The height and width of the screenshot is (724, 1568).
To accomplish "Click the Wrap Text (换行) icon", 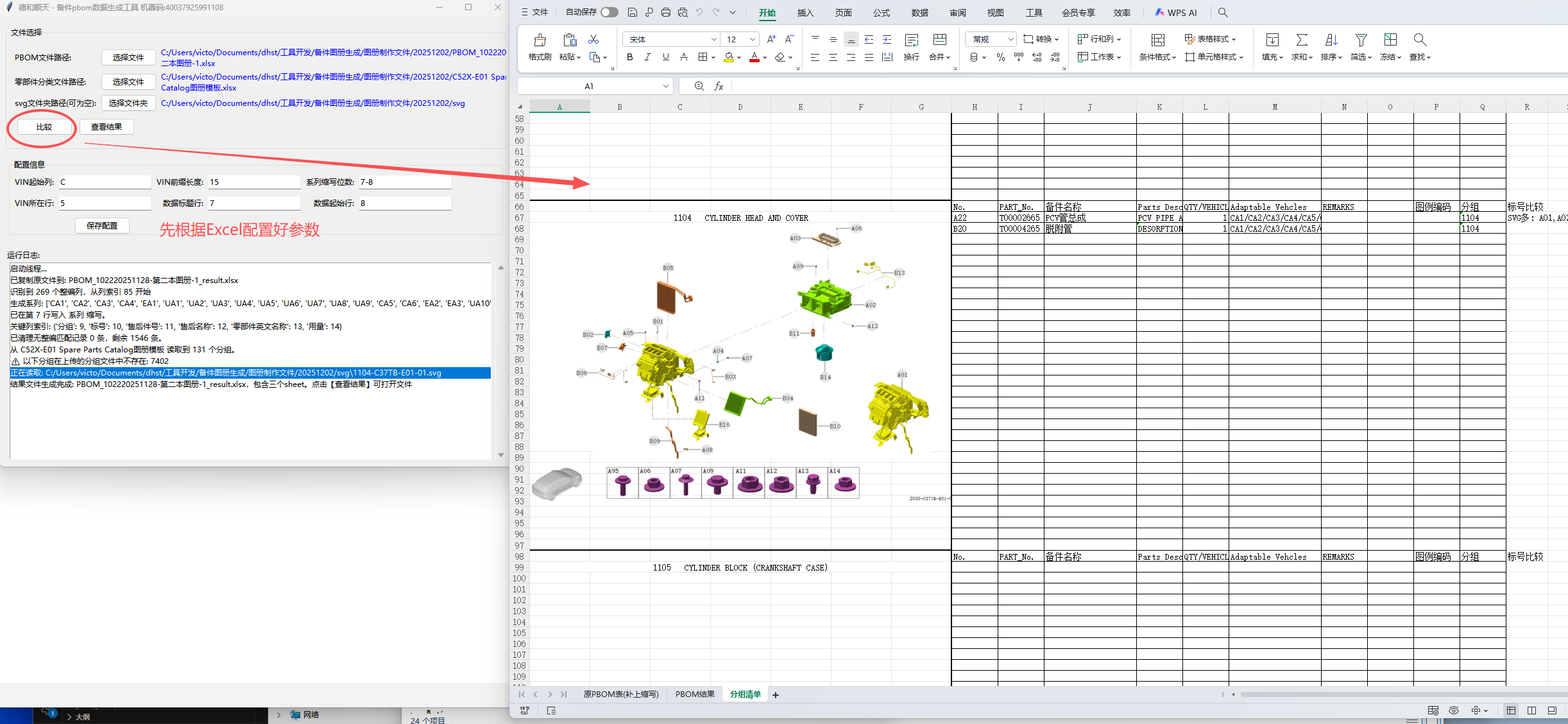I will (x=911, y=40).
